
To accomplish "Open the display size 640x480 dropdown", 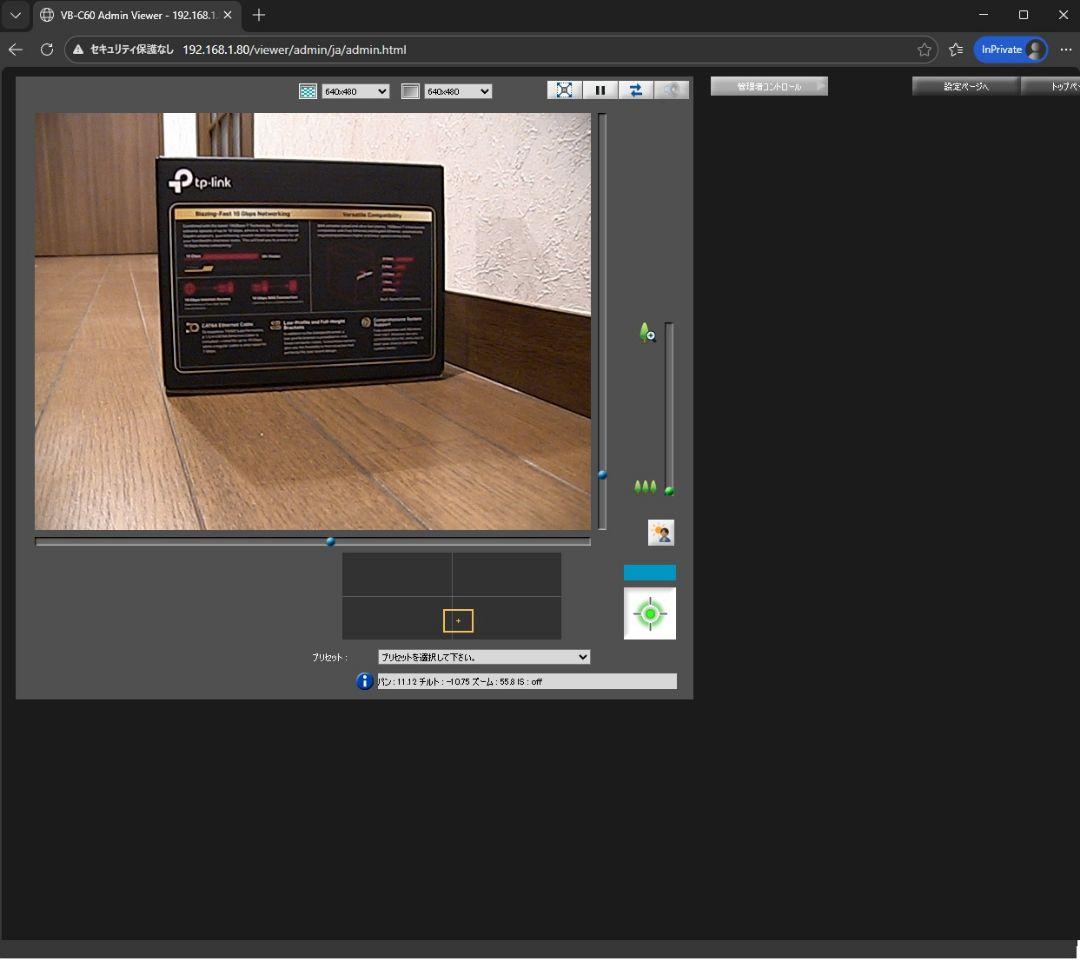I will click(458, 91).
